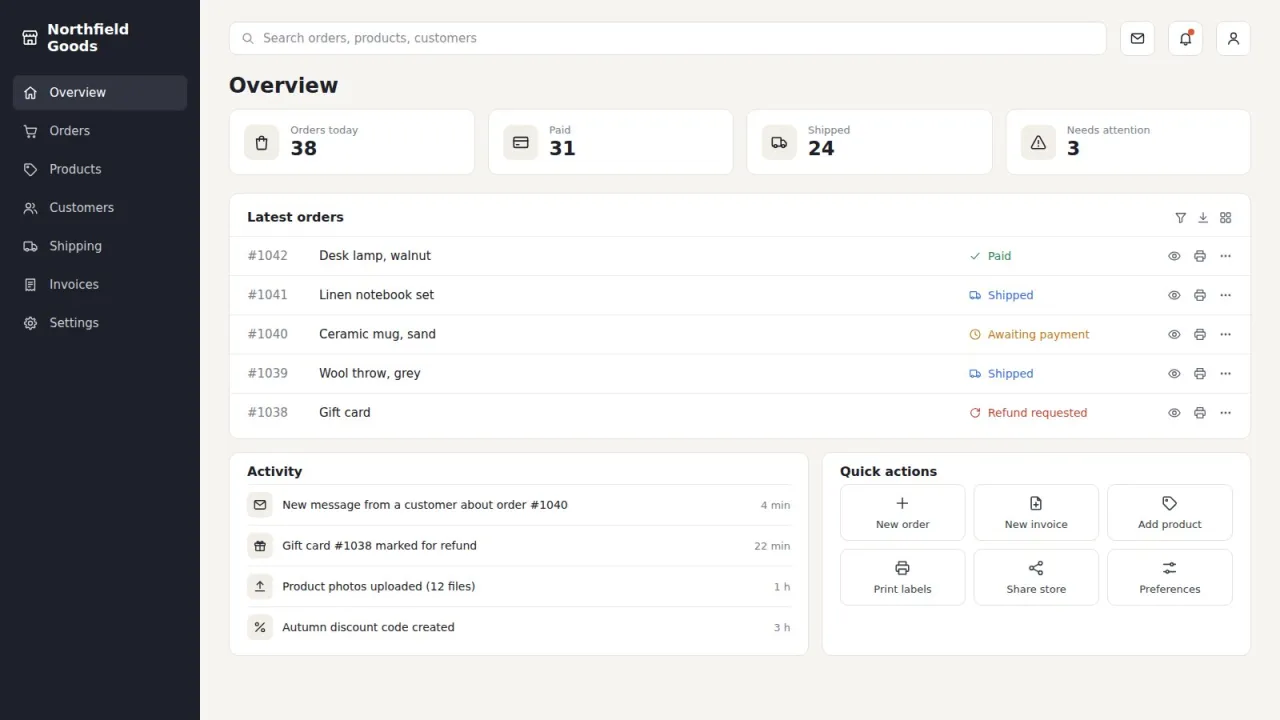This screenshot has width=1280, height=720.
Task: Focus the search orders, products, customers field
Action: pyautogui.click(x=668, y=38)
